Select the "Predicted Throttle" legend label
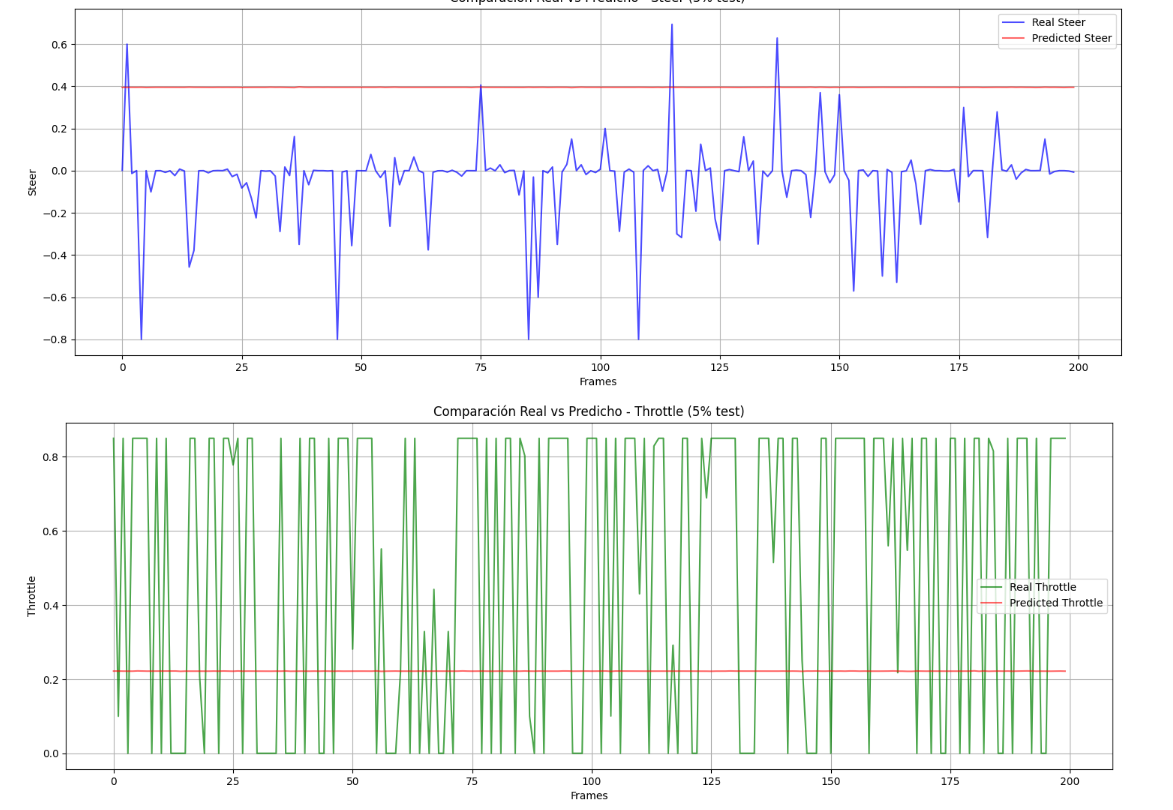The height and width of the screenshot is (810, 1173). click(1056, 603)
